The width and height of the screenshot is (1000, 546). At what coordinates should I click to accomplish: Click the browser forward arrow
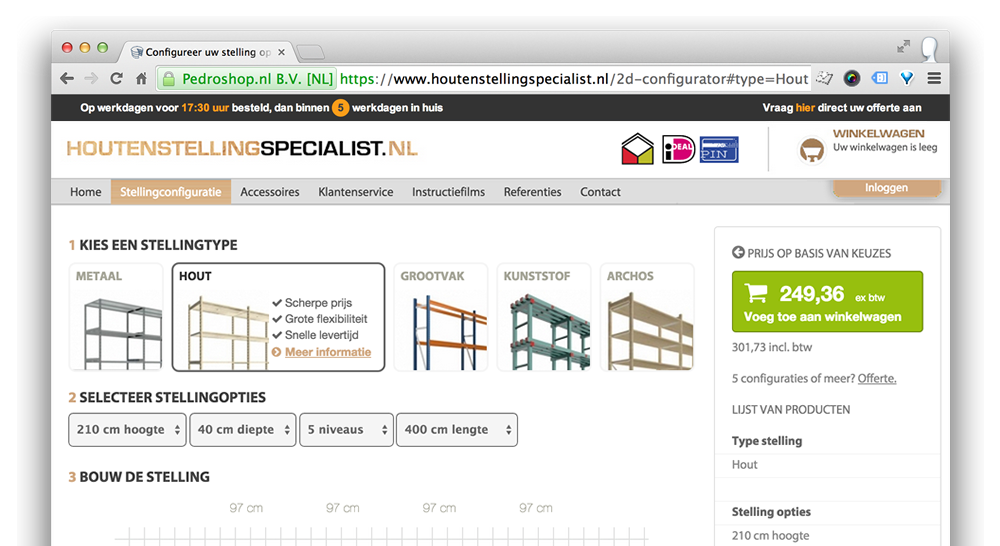[x=91, y=78]
